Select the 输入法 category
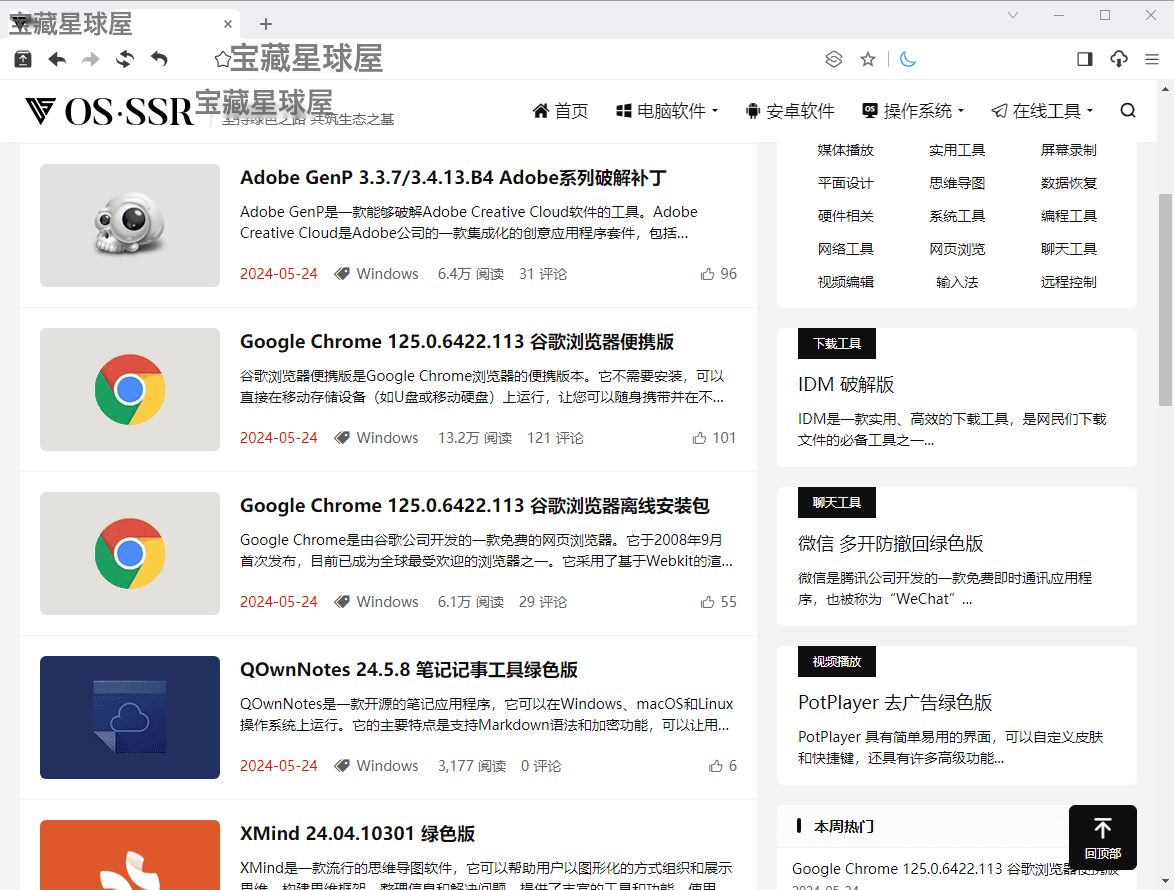Screen dimensions: 1174x890 pos(957,282)
